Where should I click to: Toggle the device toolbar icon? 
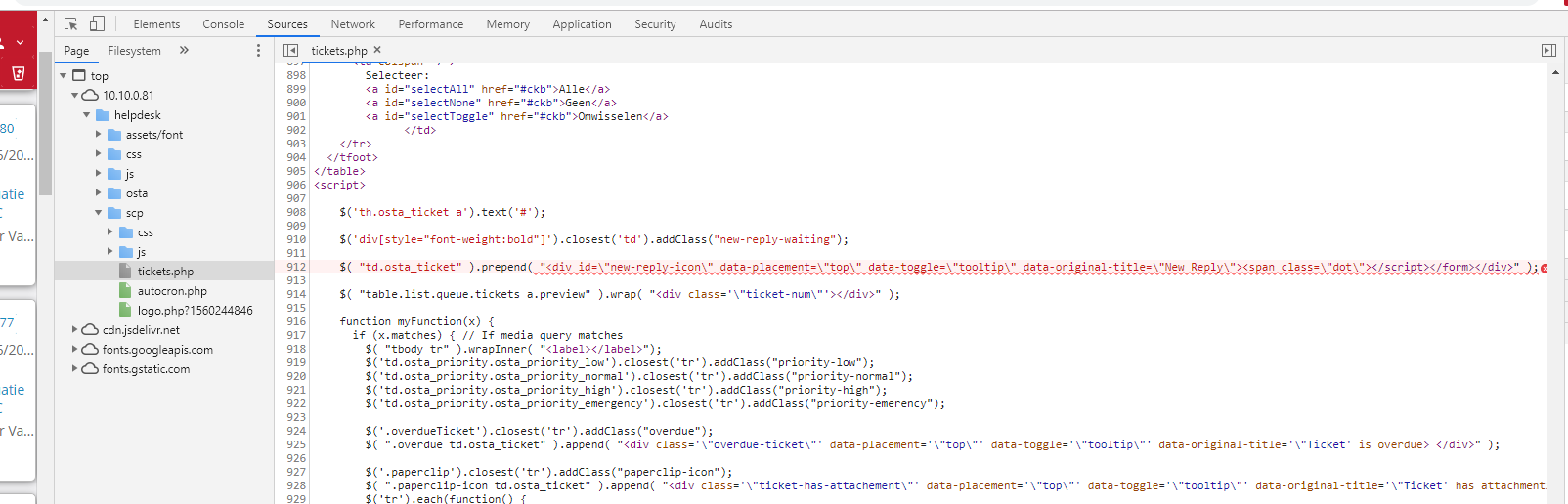97,24
